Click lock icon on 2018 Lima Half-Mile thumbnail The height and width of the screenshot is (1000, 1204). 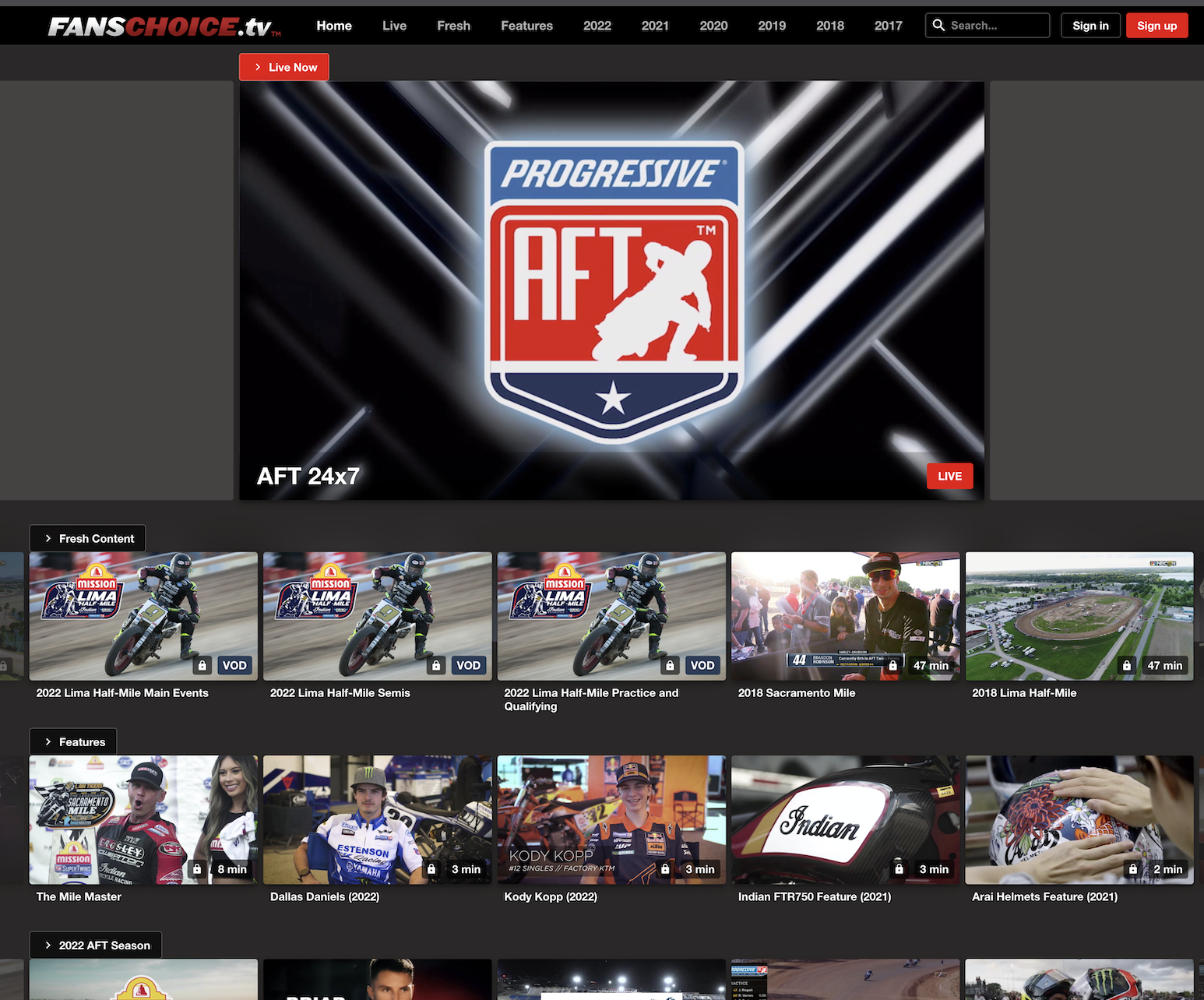point(1127,665)
